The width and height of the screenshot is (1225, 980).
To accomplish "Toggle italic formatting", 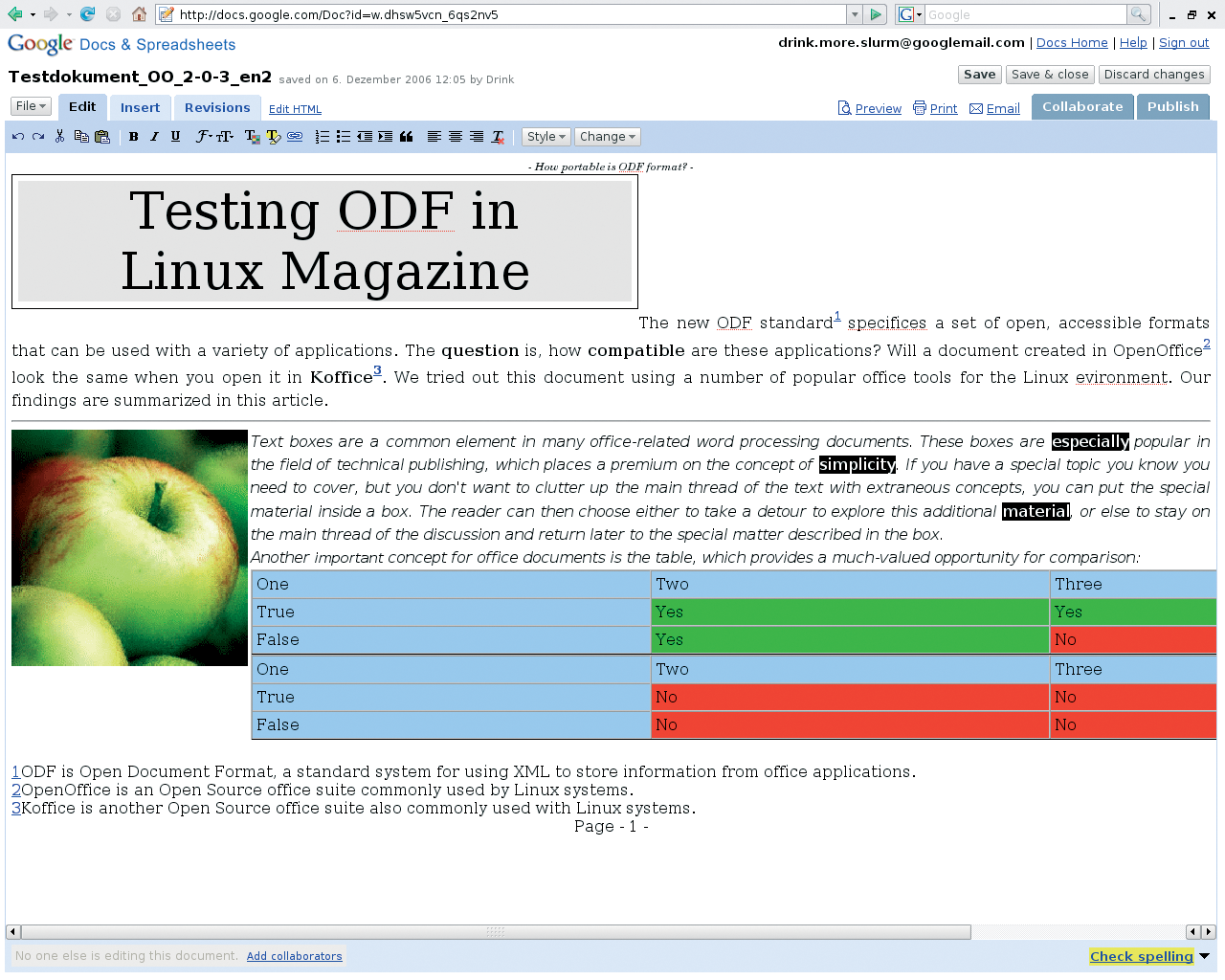I will click(154, 137).
